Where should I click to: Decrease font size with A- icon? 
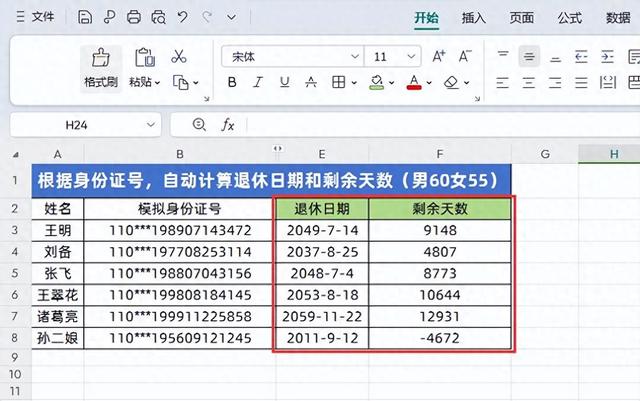[x=465, y=56]
